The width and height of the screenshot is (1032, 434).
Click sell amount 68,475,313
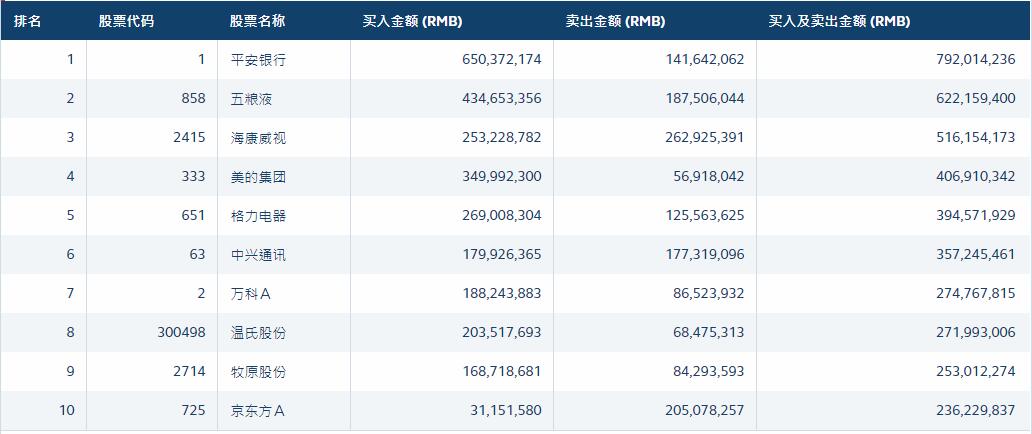pos(708,333)
